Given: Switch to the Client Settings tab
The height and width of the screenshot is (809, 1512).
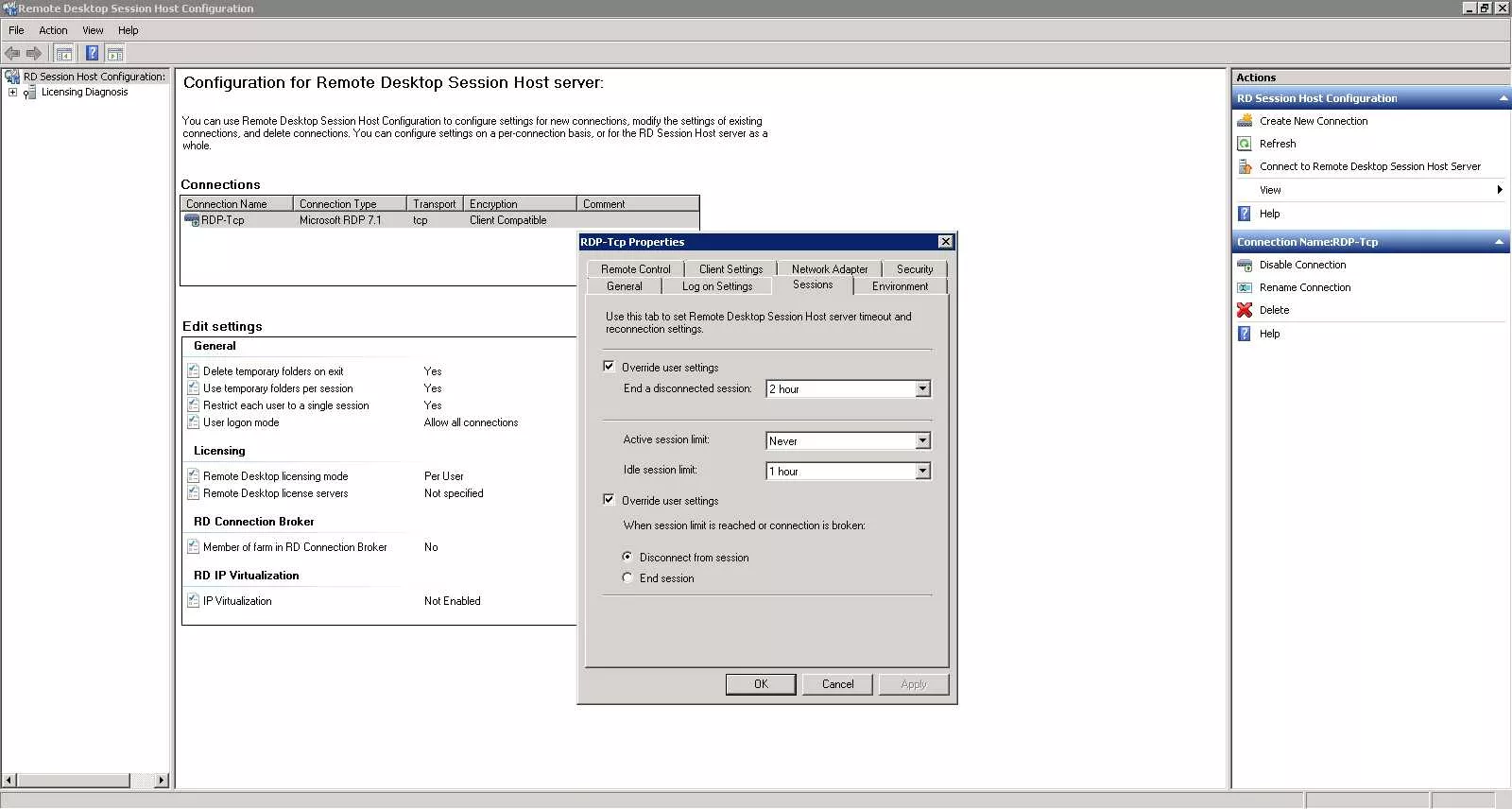Looking at the screenshot, I should click(x=730, y=269).
